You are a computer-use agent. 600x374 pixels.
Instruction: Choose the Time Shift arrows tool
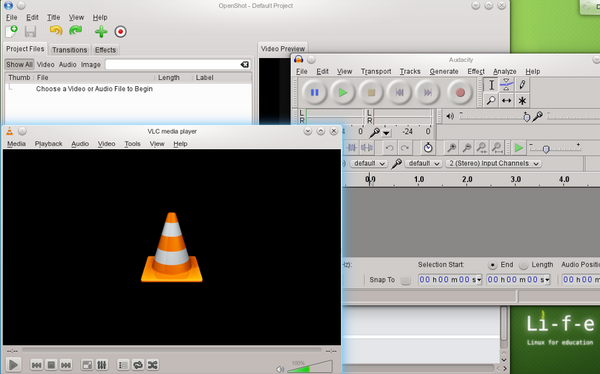coord(507,100)
